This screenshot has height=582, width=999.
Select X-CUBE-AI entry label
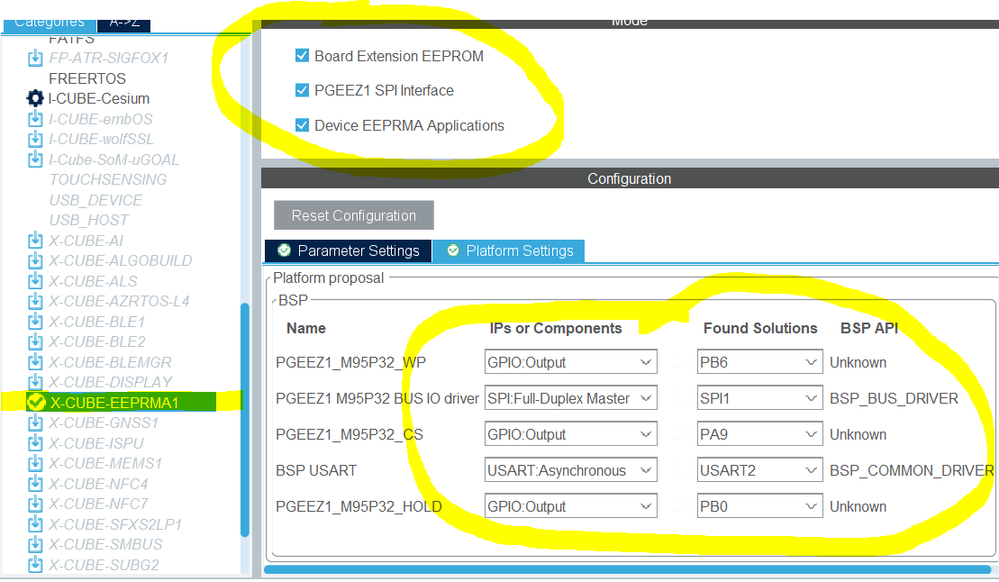[86, 240]
